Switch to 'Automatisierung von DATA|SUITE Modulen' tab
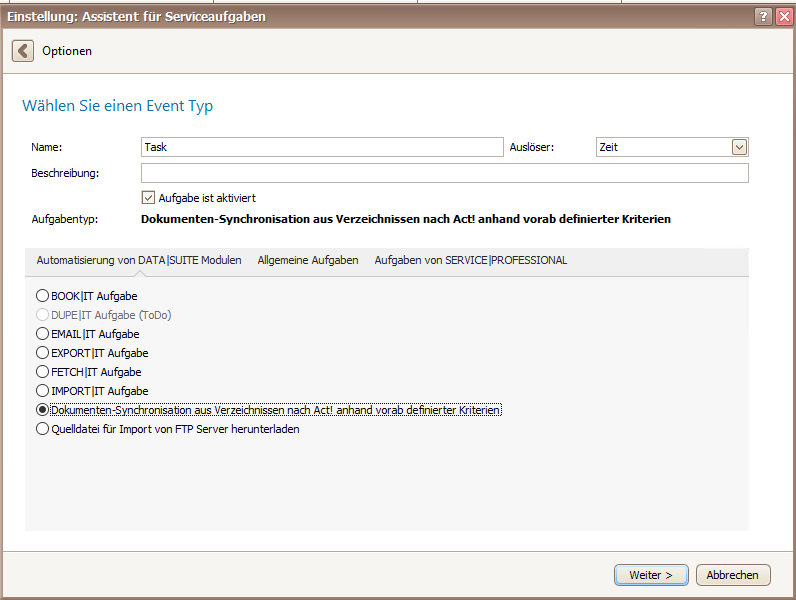Screen dimensions: 796x600 pyautogui.click(x=139, y=260)
